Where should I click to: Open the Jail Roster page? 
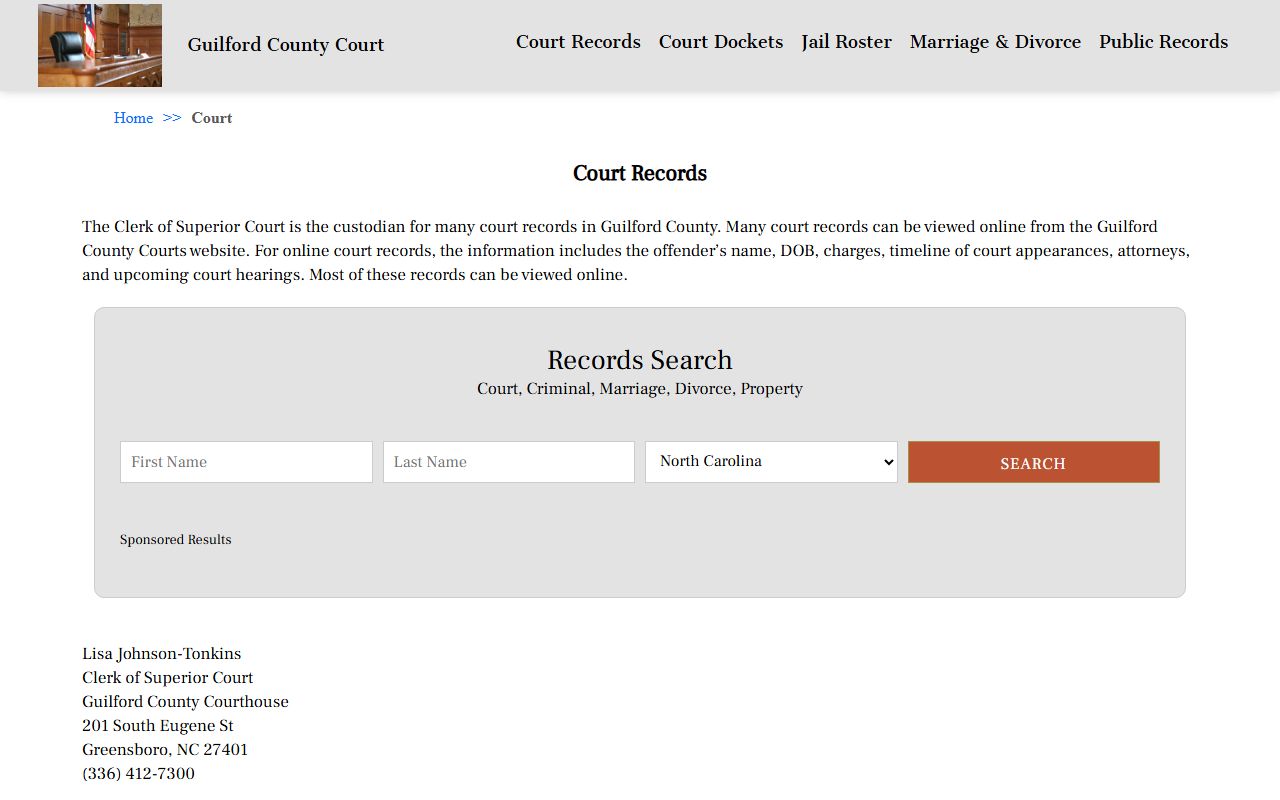[846, 42]
